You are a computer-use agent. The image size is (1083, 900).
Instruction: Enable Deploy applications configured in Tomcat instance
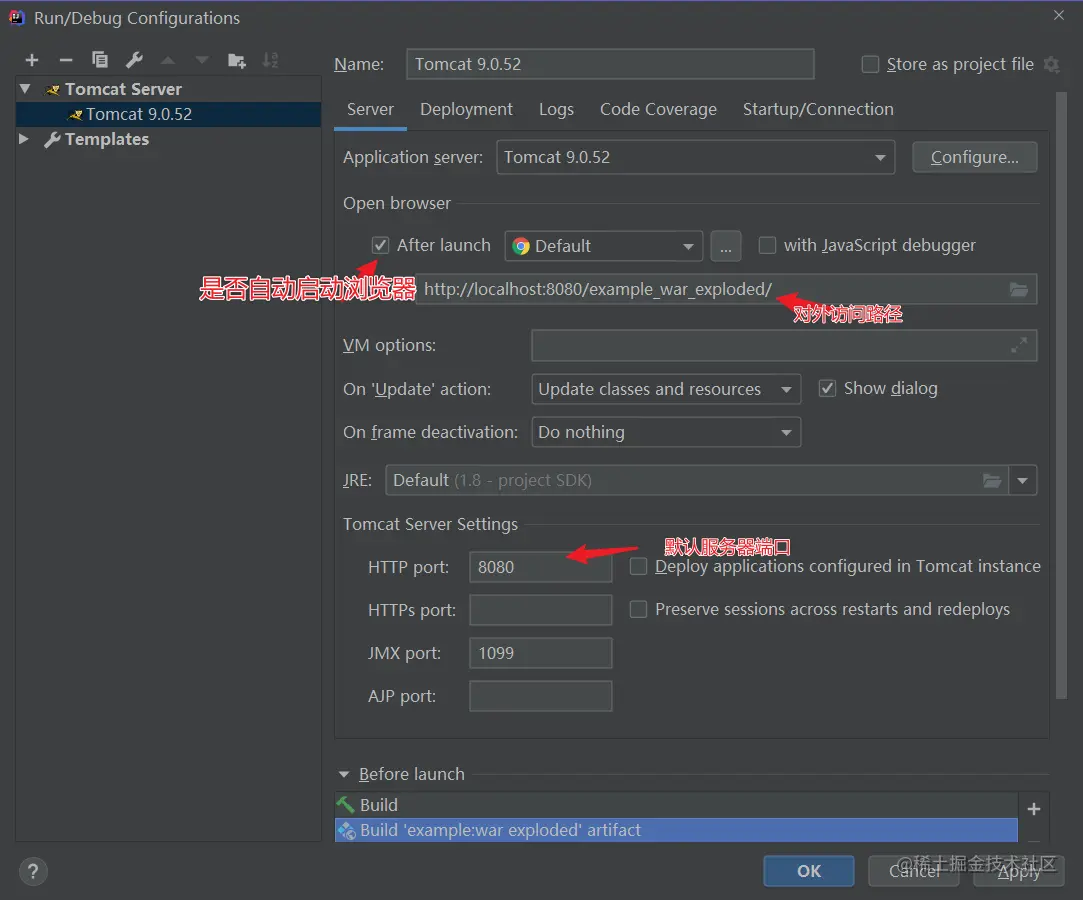pyautogui.click(x=638, y=566)
